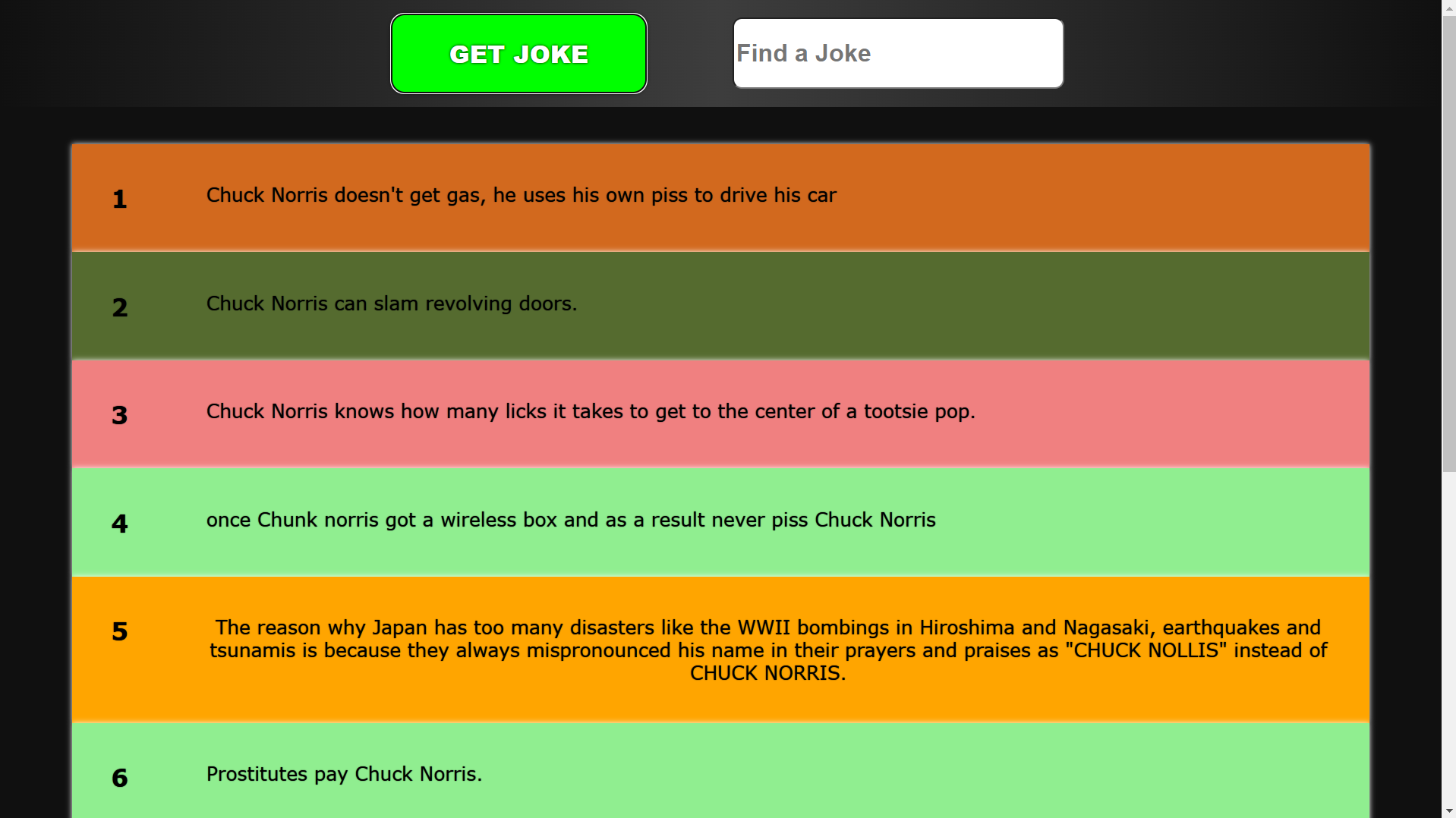
Task: Click number 1 in the orange row
Action: point(119,199)
